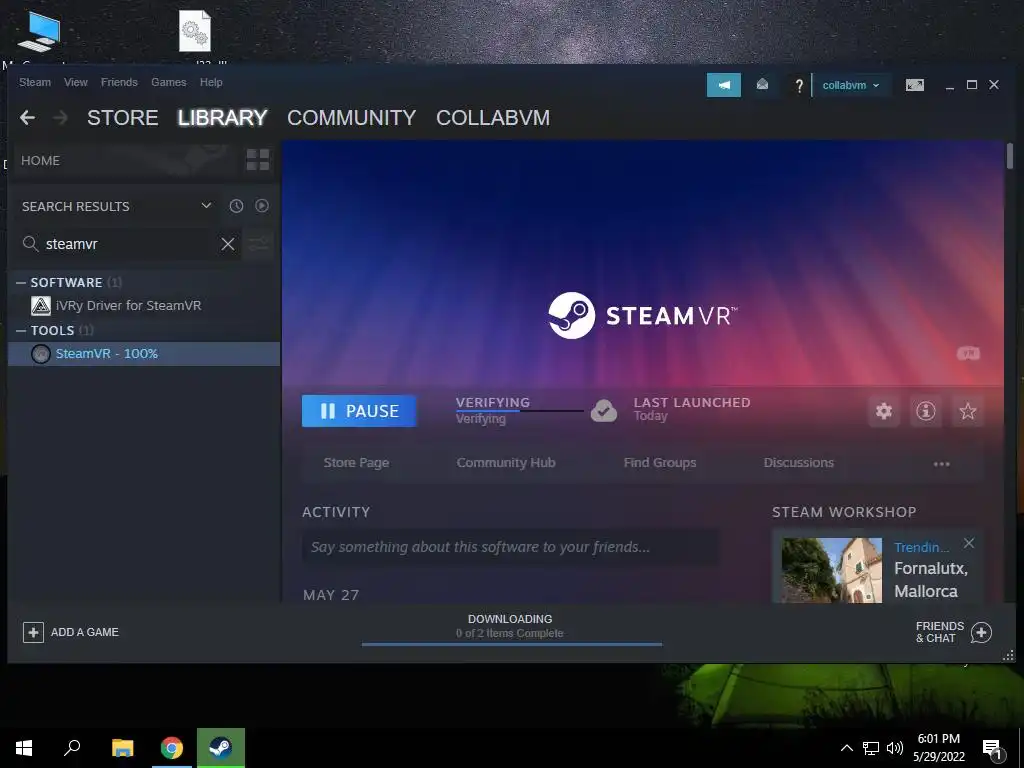1024x768 pixels.
Task: Open the Windows Start menu
Action: pos(24,748)
